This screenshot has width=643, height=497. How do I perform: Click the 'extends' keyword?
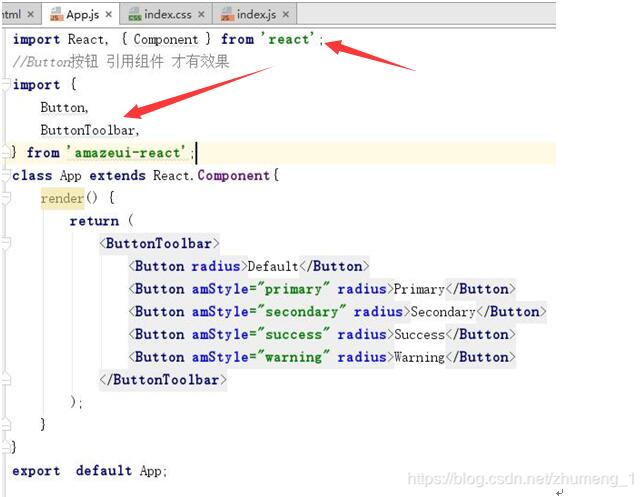117,176
